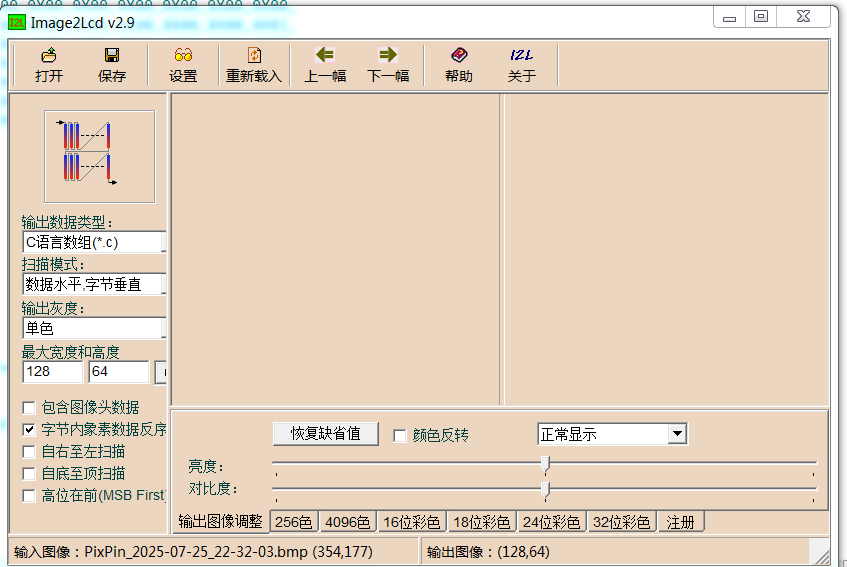847x567 pixels.
Task: Open 扫描模式 dropdown showing 数据水平,字节垂直
Action: pyautogui.click(x=94, y=284)
